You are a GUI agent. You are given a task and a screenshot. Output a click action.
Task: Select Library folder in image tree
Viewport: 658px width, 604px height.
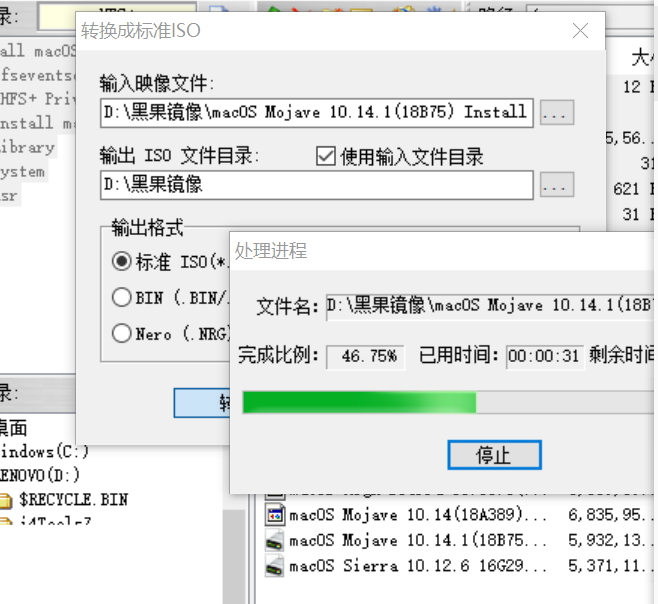[27, 148]
